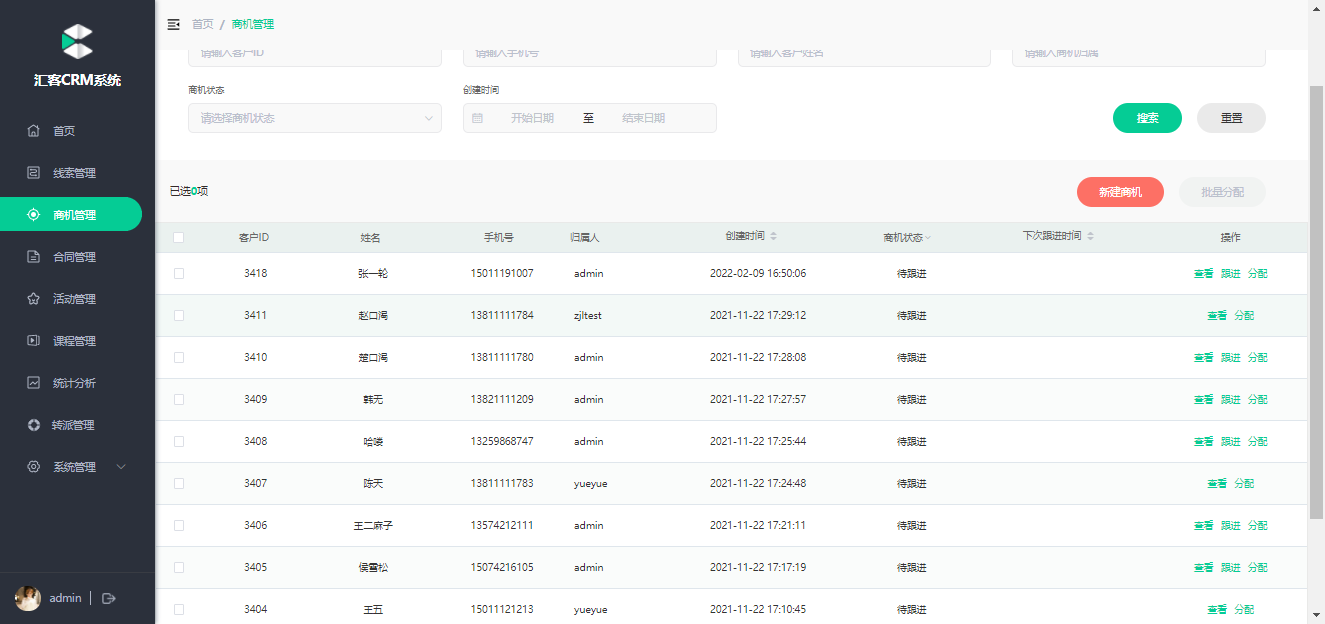Screen dimensions: 1325x624
Task: Select the checkbox for customer 3409
Action: point(179,399)
